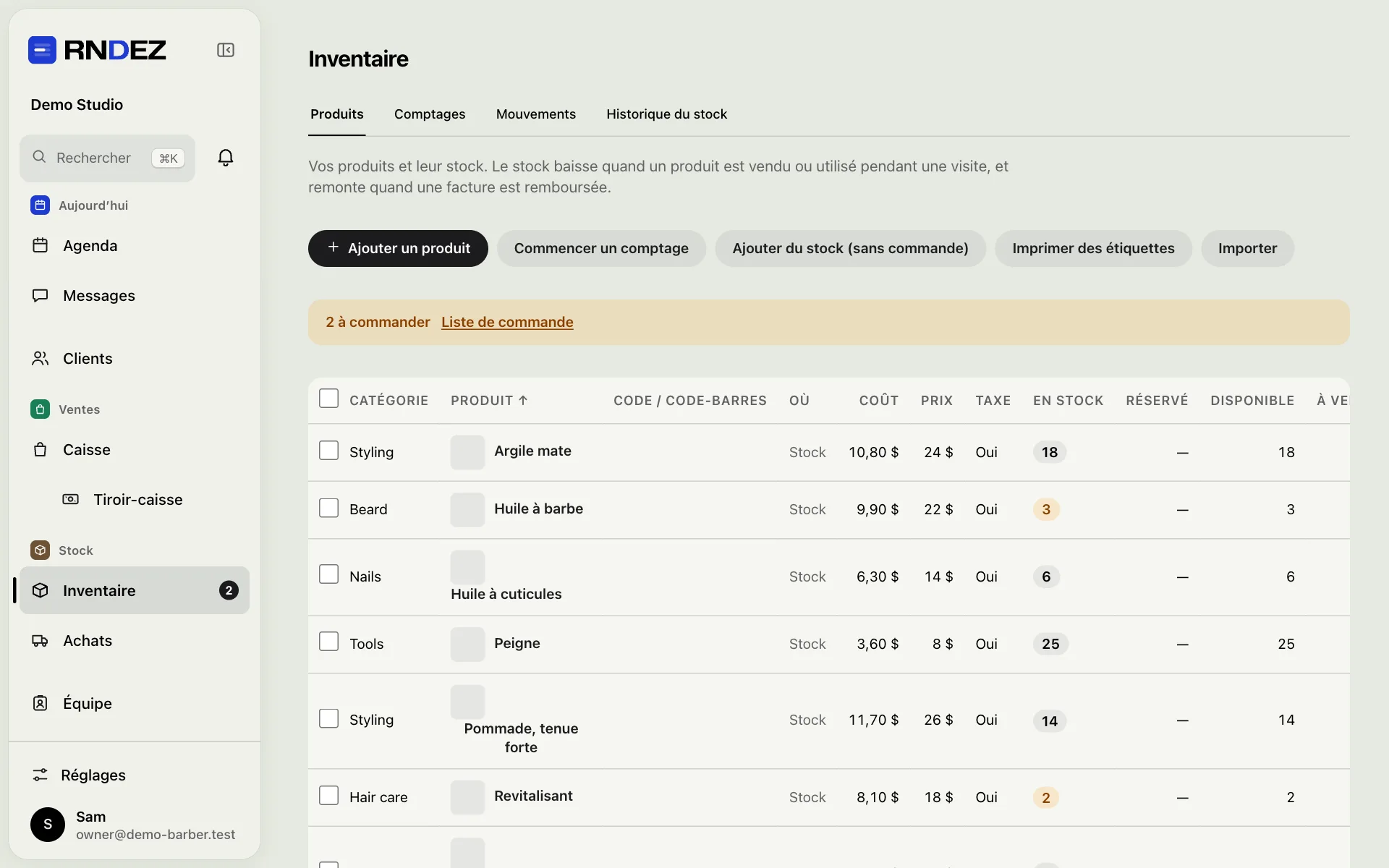The height and width of the screenshot is (868, 1389).
Task: Check the Revitalisant row checkbox
Action: [x=329, y=796]
